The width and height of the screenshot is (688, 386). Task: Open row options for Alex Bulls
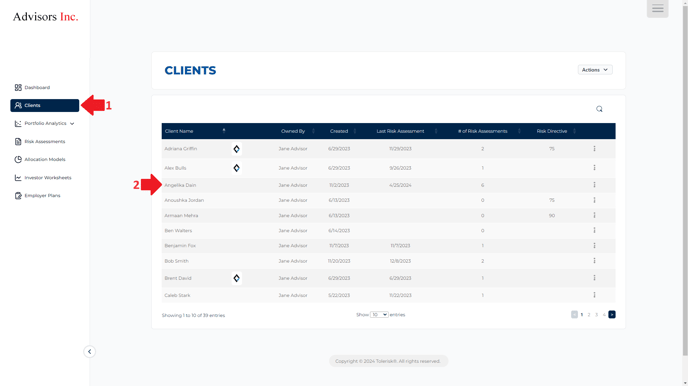[x=595, y=168]
